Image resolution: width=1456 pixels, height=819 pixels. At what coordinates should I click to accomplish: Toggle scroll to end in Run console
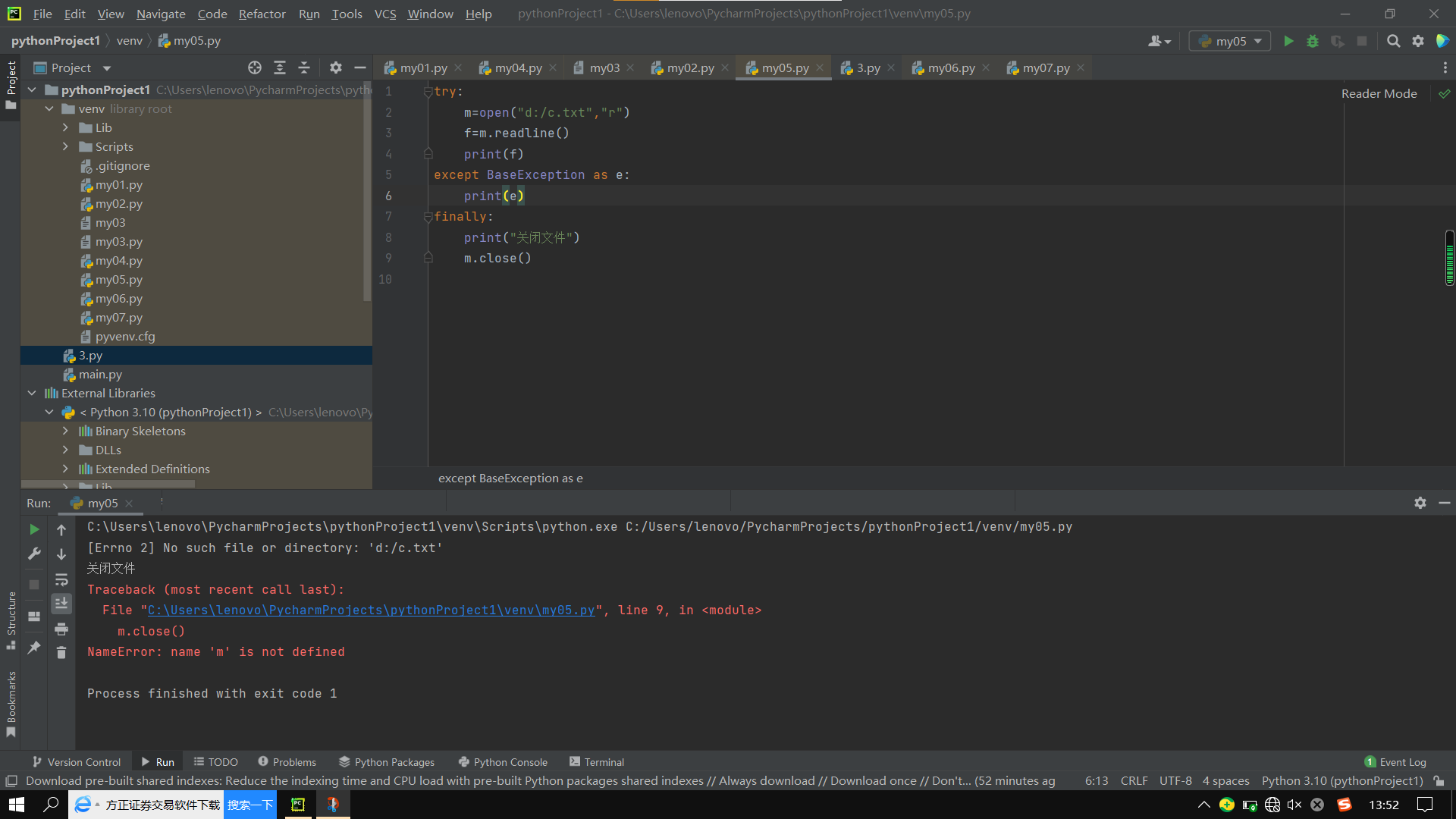click(61, 604)
